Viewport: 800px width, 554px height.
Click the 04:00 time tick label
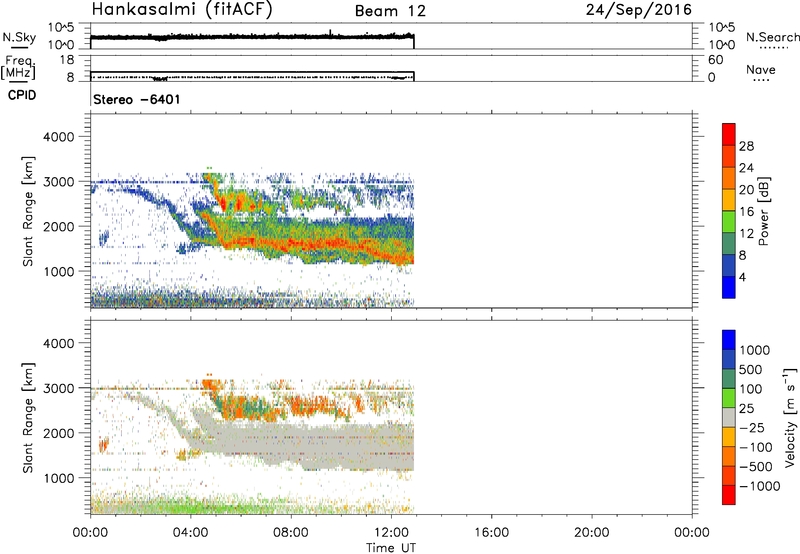tap(191, 533)
